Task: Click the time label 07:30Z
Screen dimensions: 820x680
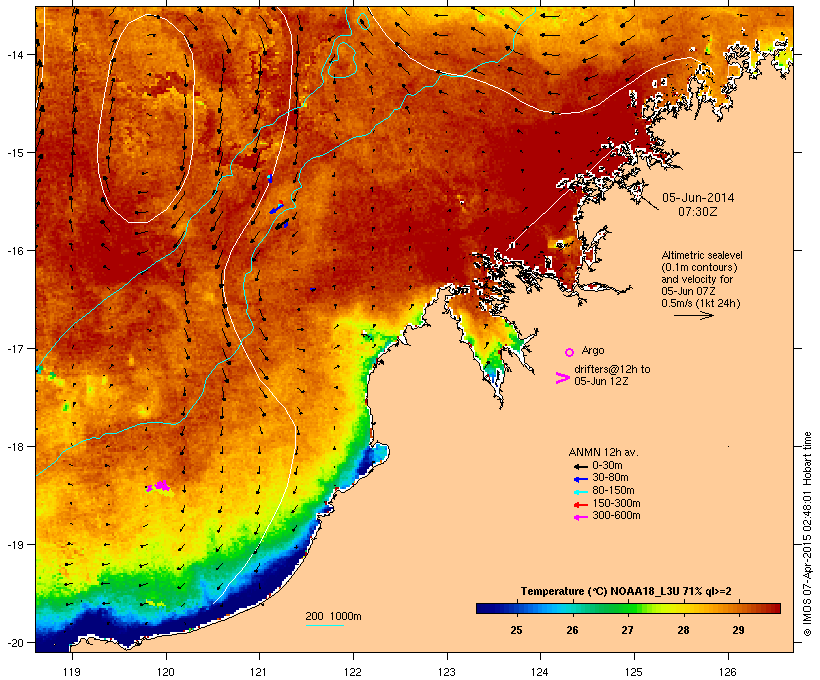Action: tap(698, 211)
